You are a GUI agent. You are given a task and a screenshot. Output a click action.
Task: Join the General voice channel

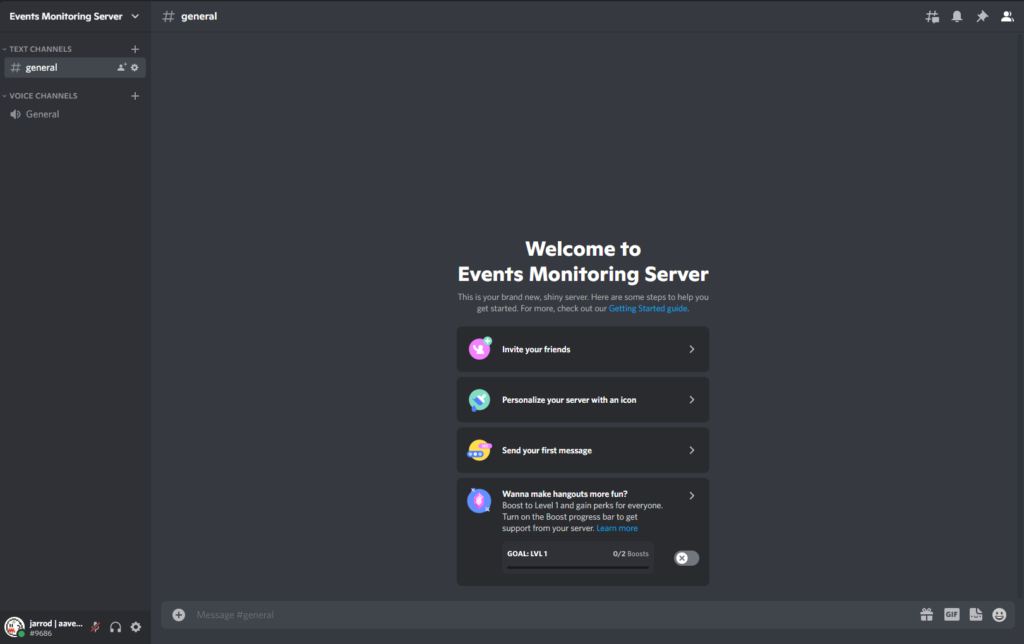tap(42, 114)
